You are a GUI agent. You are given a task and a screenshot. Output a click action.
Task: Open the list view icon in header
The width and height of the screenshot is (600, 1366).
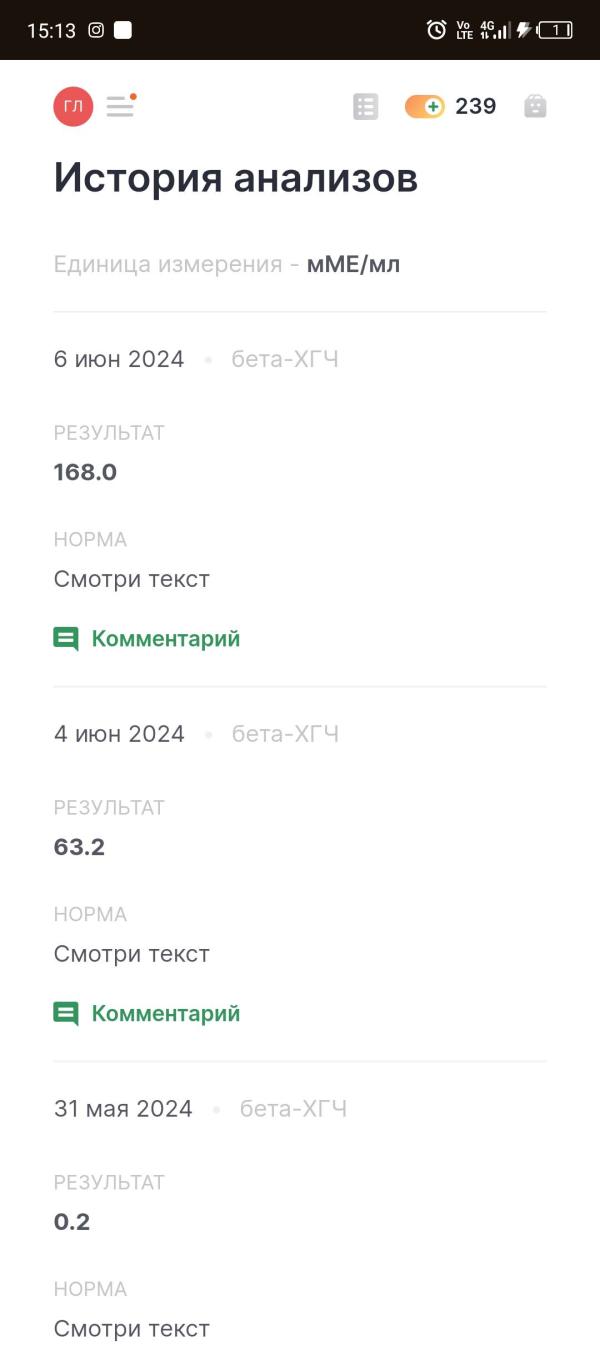(366, 107)
